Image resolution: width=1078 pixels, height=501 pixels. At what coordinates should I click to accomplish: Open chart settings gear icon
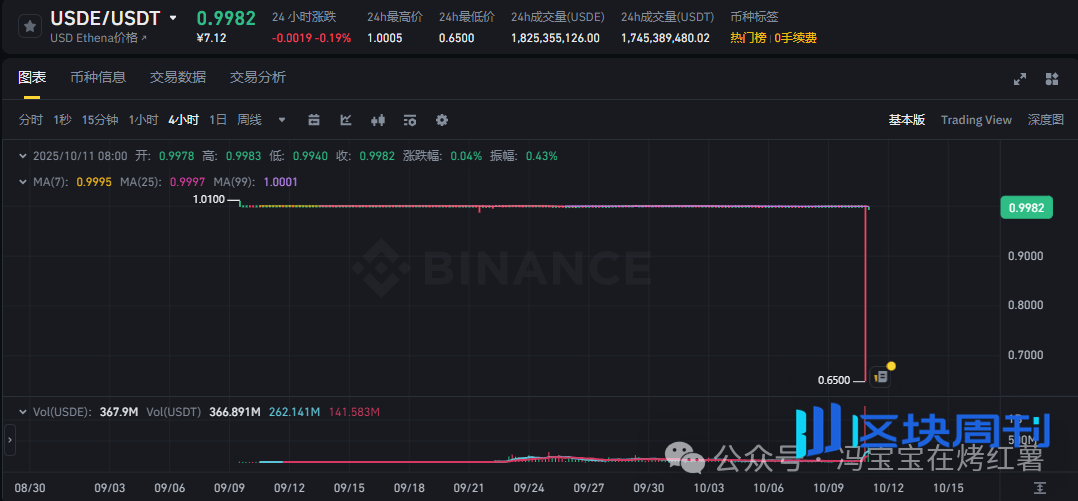click(x=442, y=120)
